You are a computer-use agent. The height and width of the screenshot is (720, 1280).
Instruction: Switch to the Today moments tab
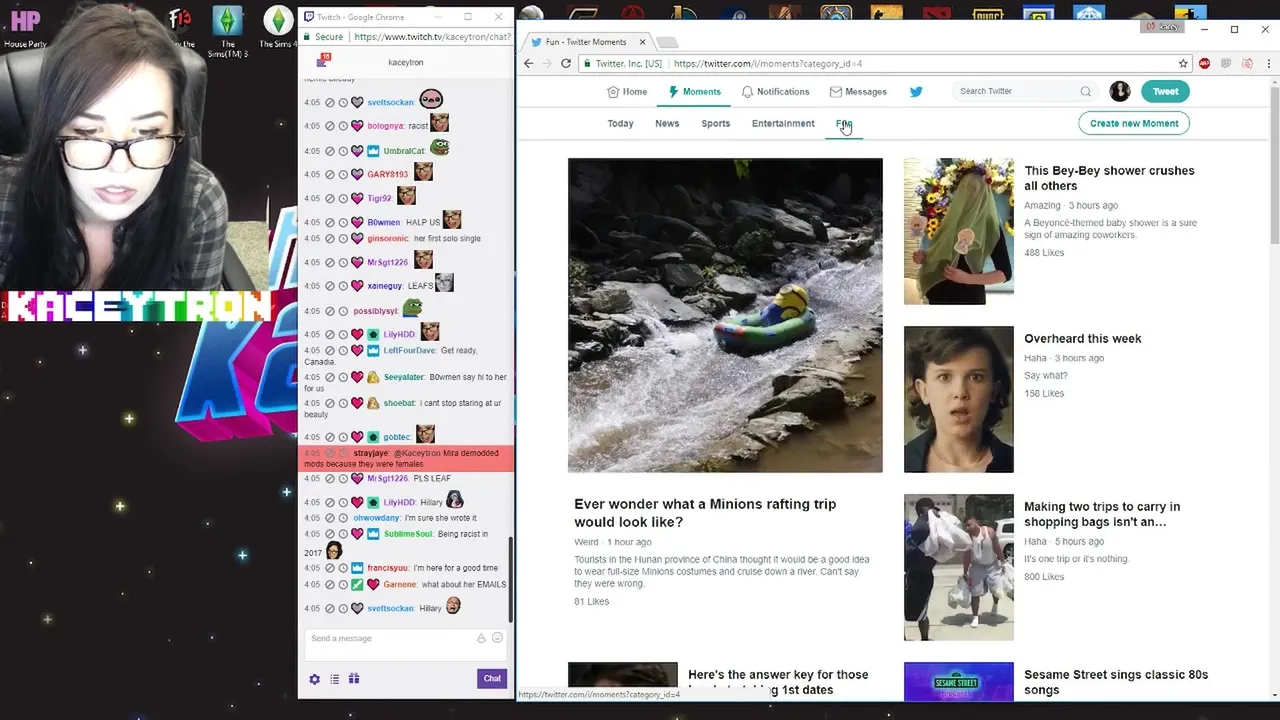tap(620, 124)
